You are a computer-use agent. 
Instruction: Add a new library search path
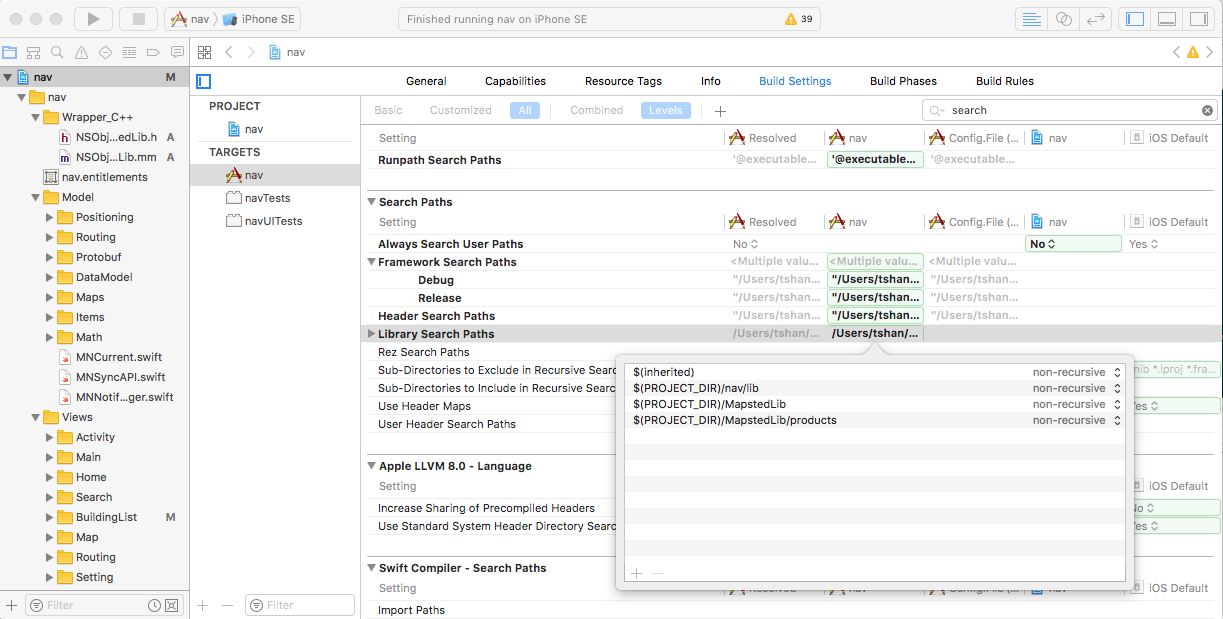point(635,574)
